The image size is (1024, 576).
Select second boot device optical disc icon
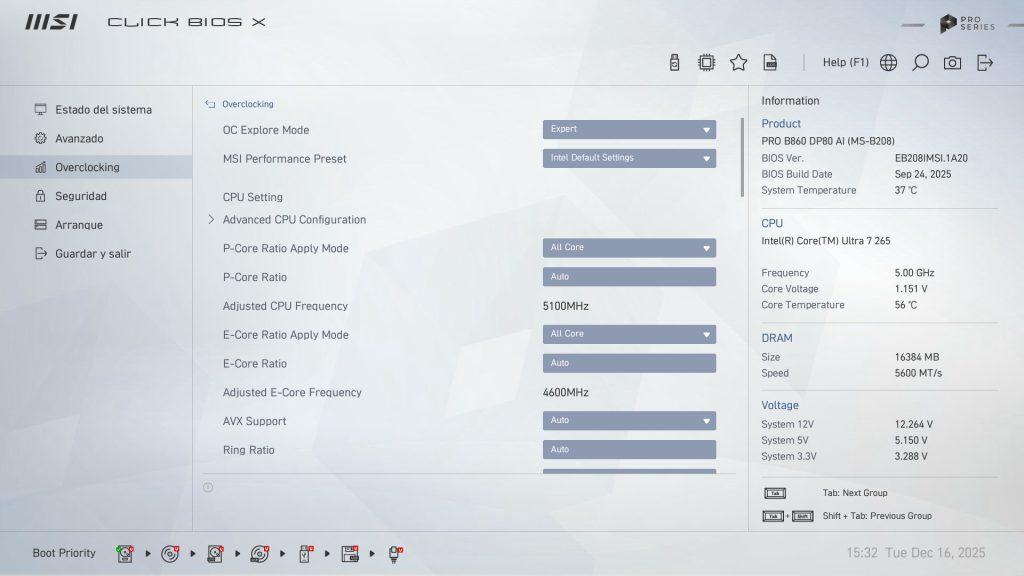170,554
